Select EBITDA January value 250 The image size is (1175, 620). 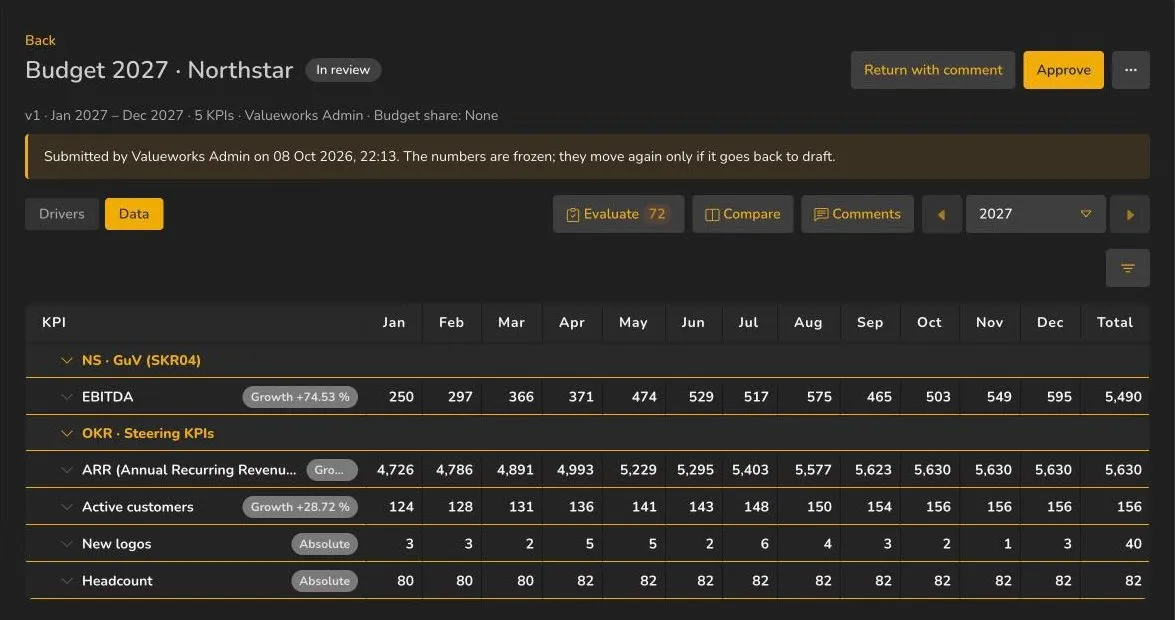click(401, 397)
